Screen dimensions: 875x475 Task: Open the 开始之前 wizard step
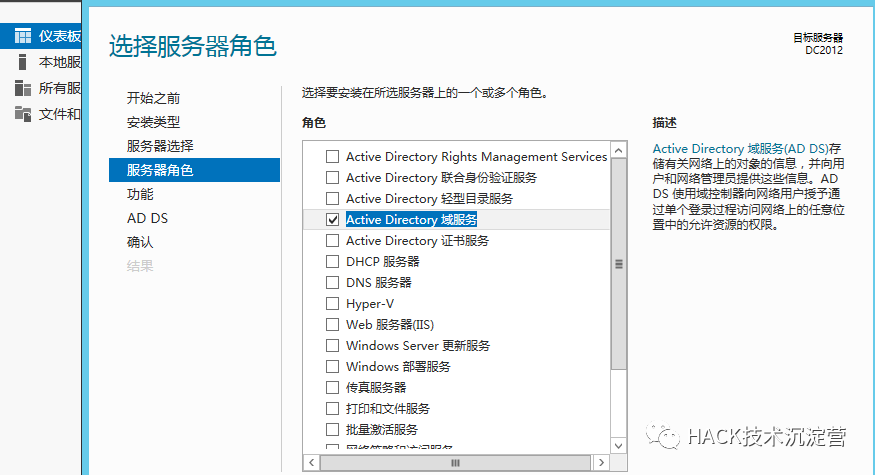pos(153,98)
